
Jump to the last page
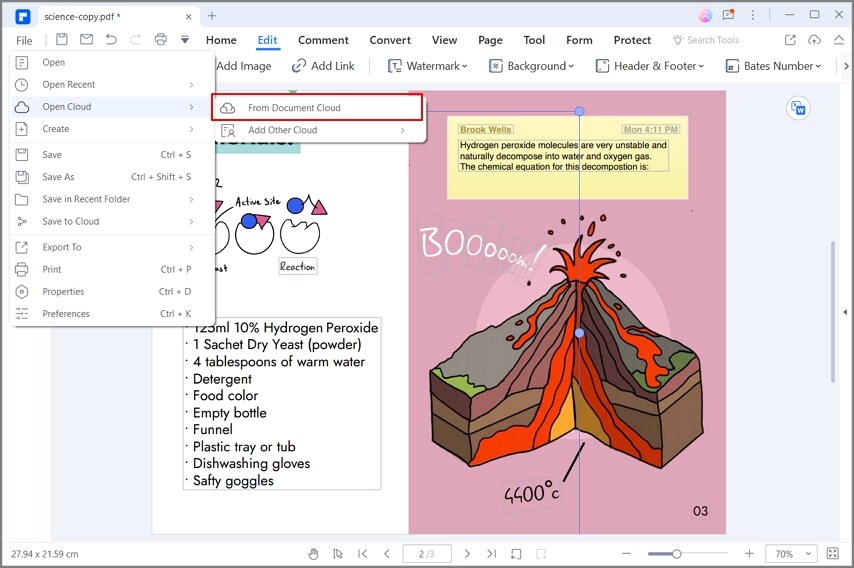coord(491,554)
